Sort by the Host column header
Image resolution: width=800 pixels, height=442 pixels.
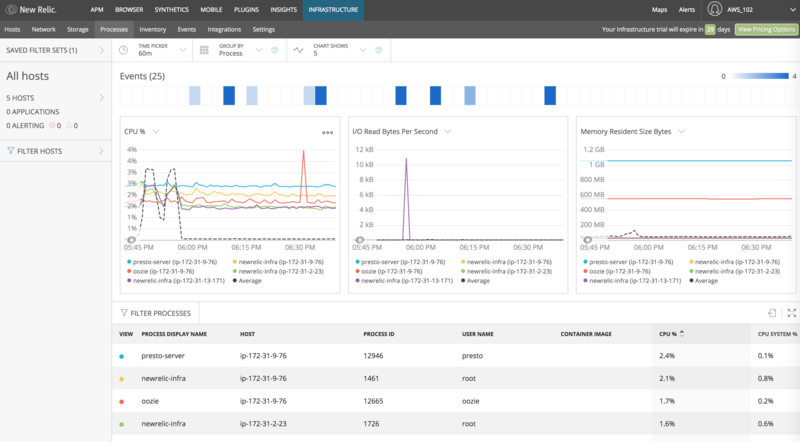247,334
